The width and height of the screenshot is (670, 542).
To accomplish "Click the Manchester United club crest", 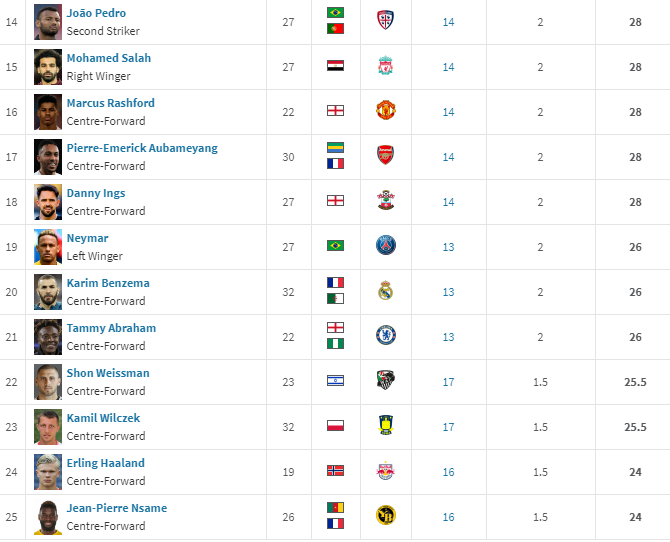I will [x=385, y=112].
